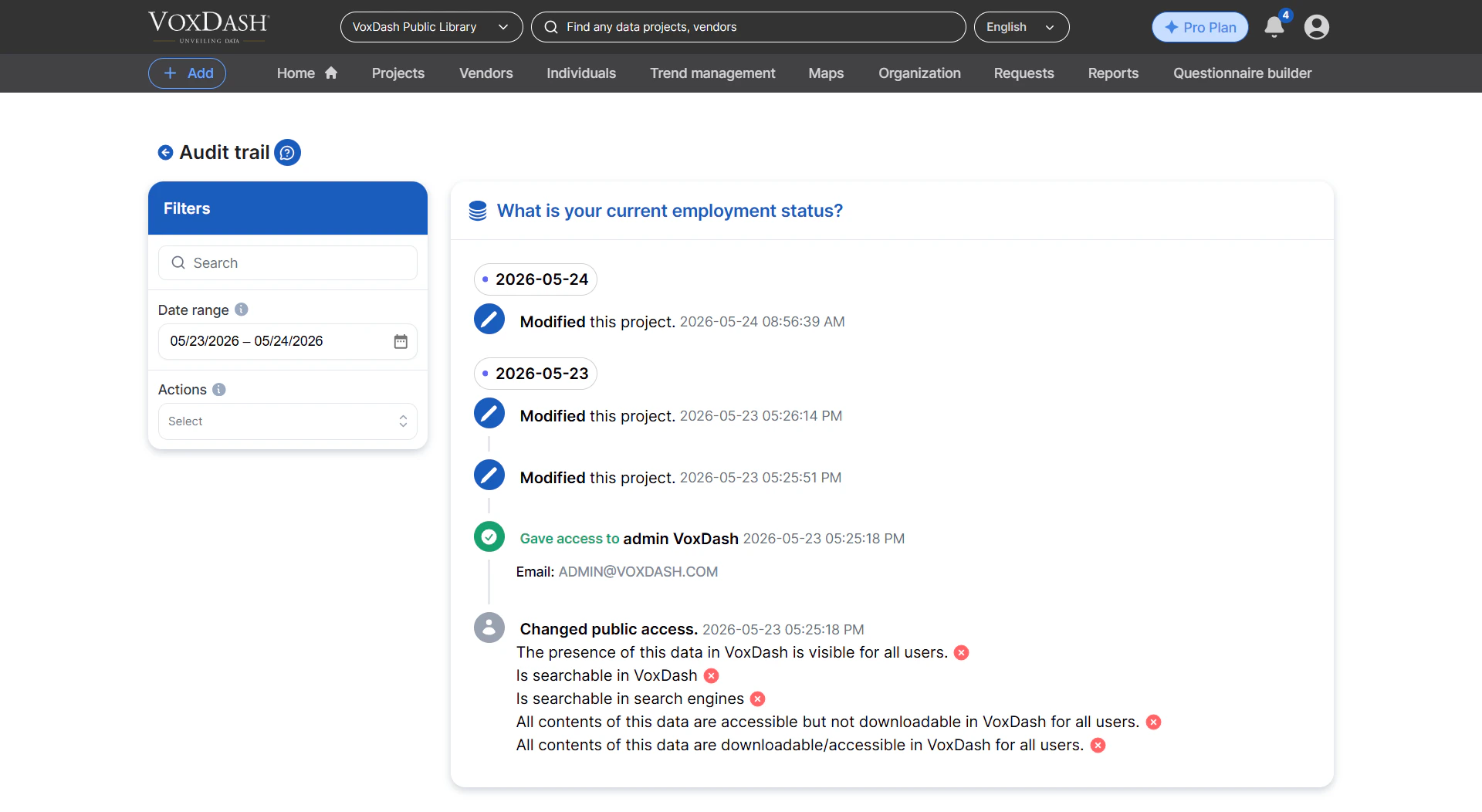
Task: Click red X beside 'searchable in search engines'
Action: pos(758,699)
